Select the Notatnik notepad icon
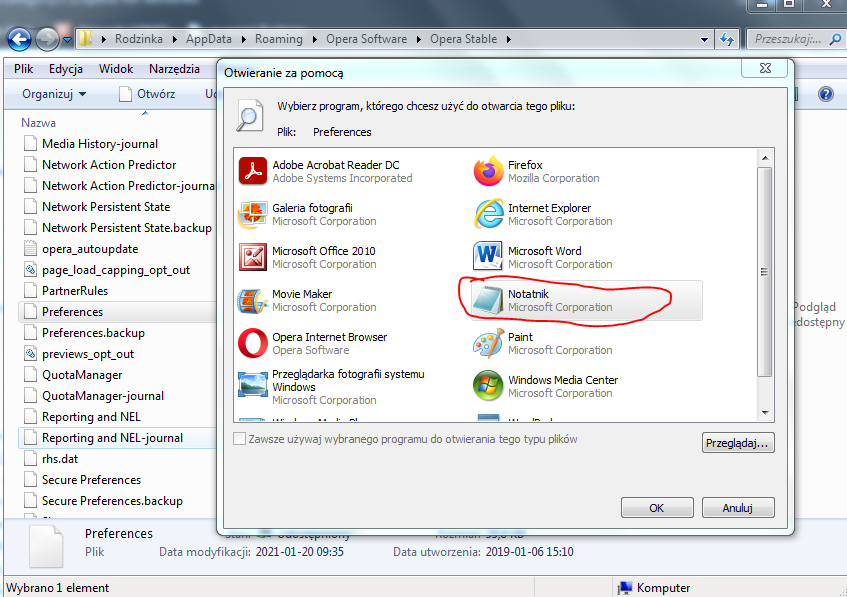847x597 pixels. click(488, 300)
